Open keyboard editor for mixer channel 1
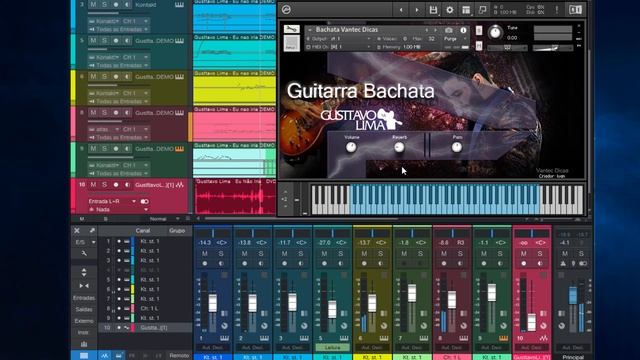 pos(224,338)
